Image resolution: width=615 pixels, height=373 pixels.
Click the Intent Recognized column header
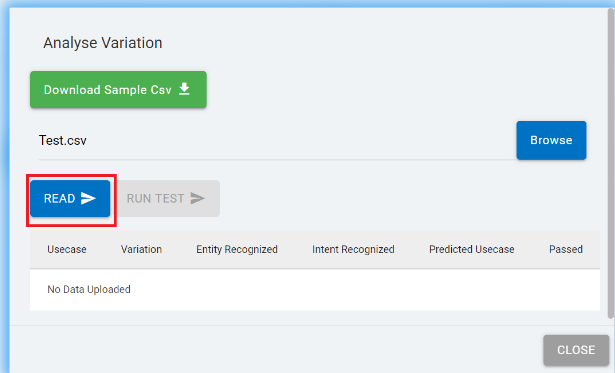(353, 249)
